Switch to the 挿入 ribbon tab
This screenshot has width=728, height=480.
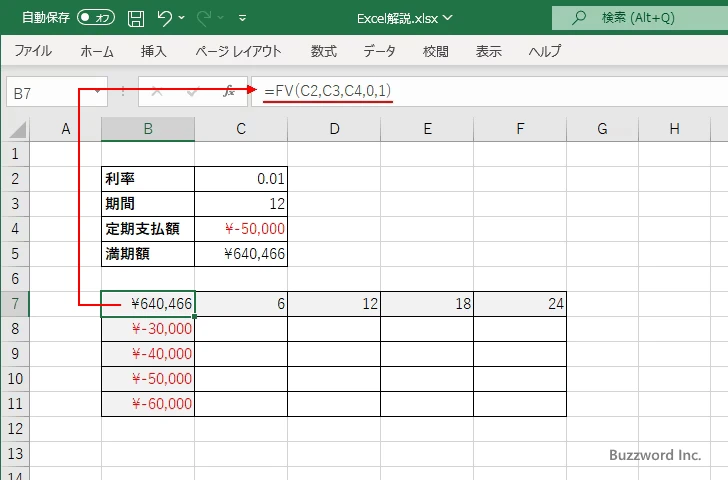pyautogui.click(x=154, y=51)
